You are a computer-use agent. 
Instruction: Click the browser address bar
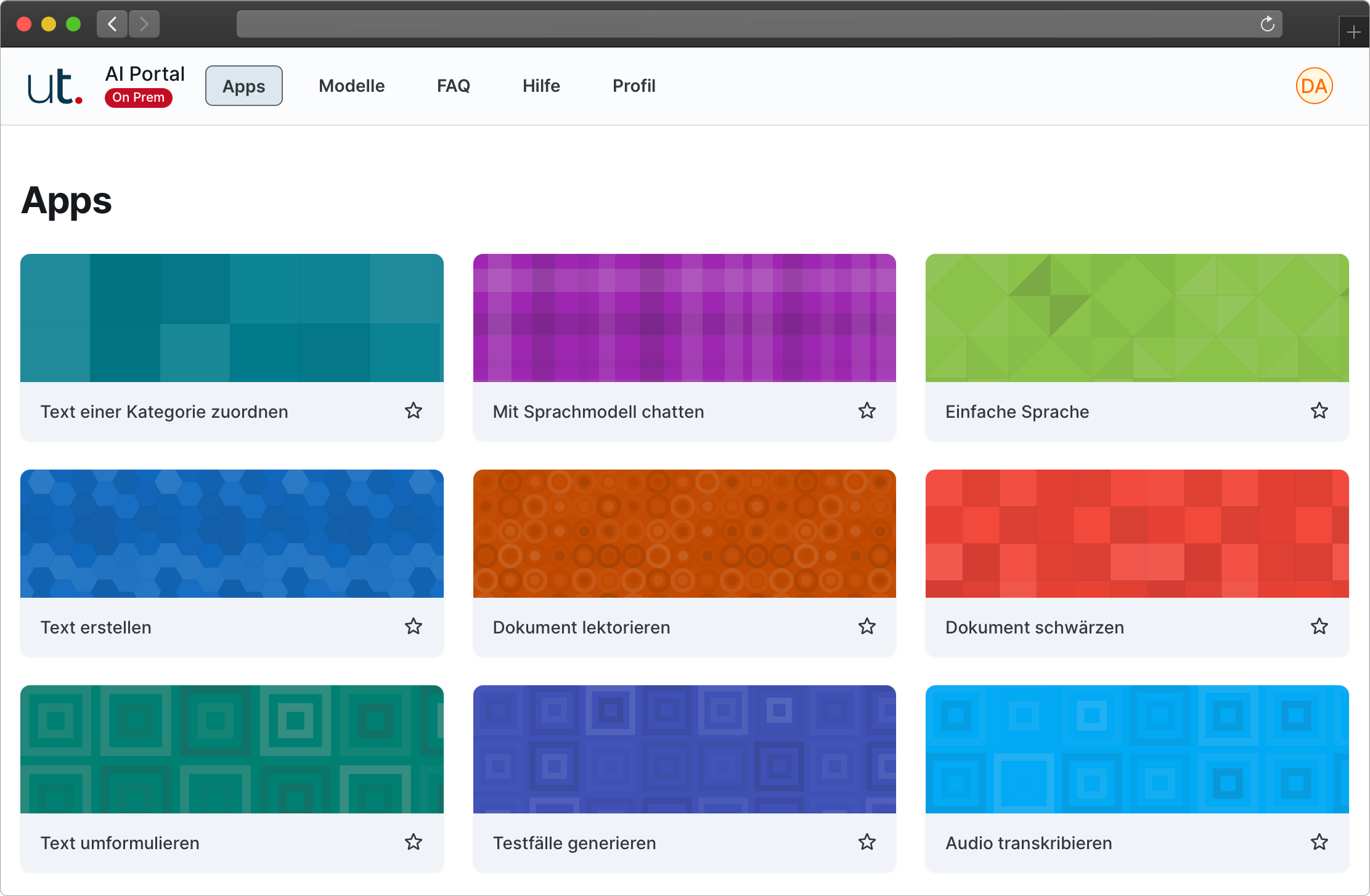(x=740, y=24)
